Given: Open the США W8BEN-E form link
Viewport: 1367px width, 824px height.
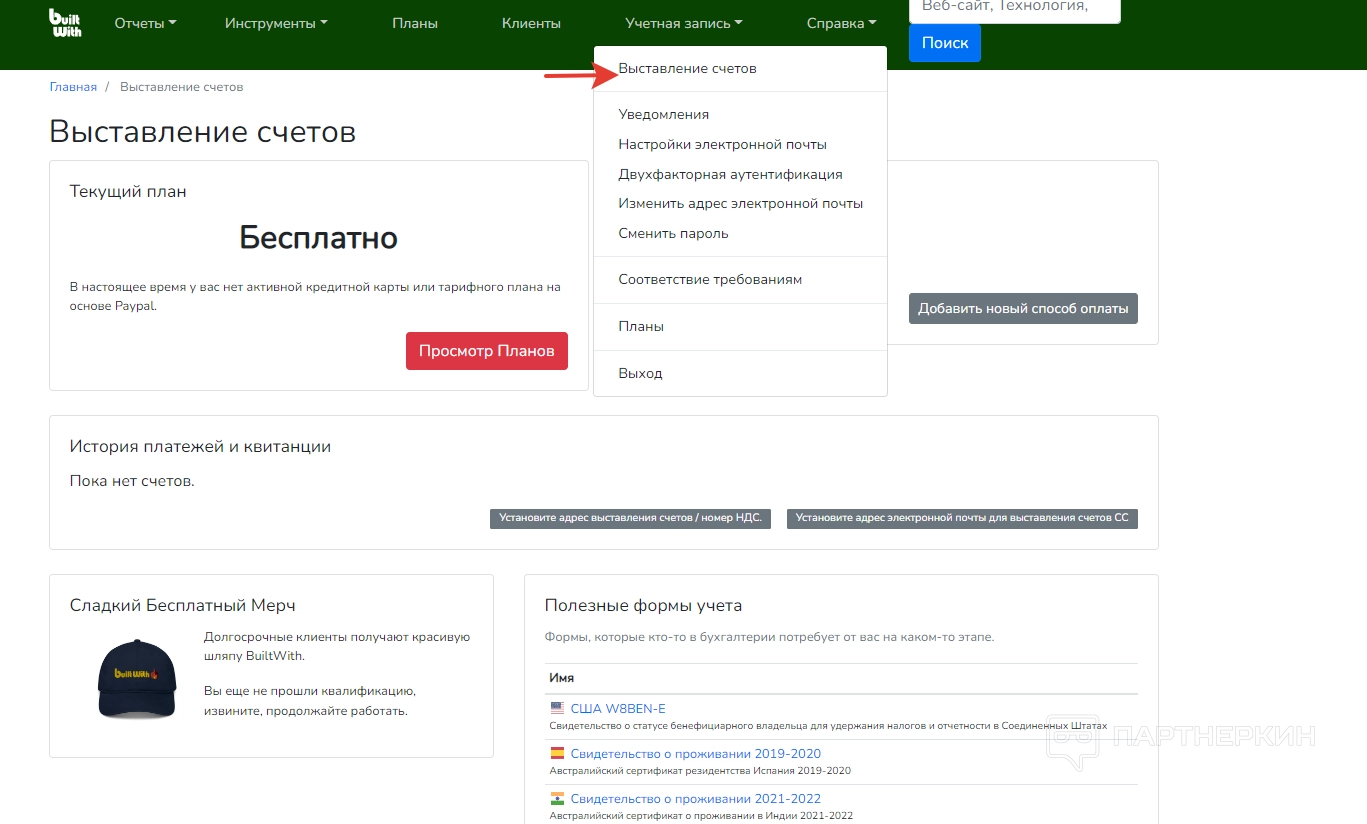Looking at the screenshot, I should click(x=617, y=708).
